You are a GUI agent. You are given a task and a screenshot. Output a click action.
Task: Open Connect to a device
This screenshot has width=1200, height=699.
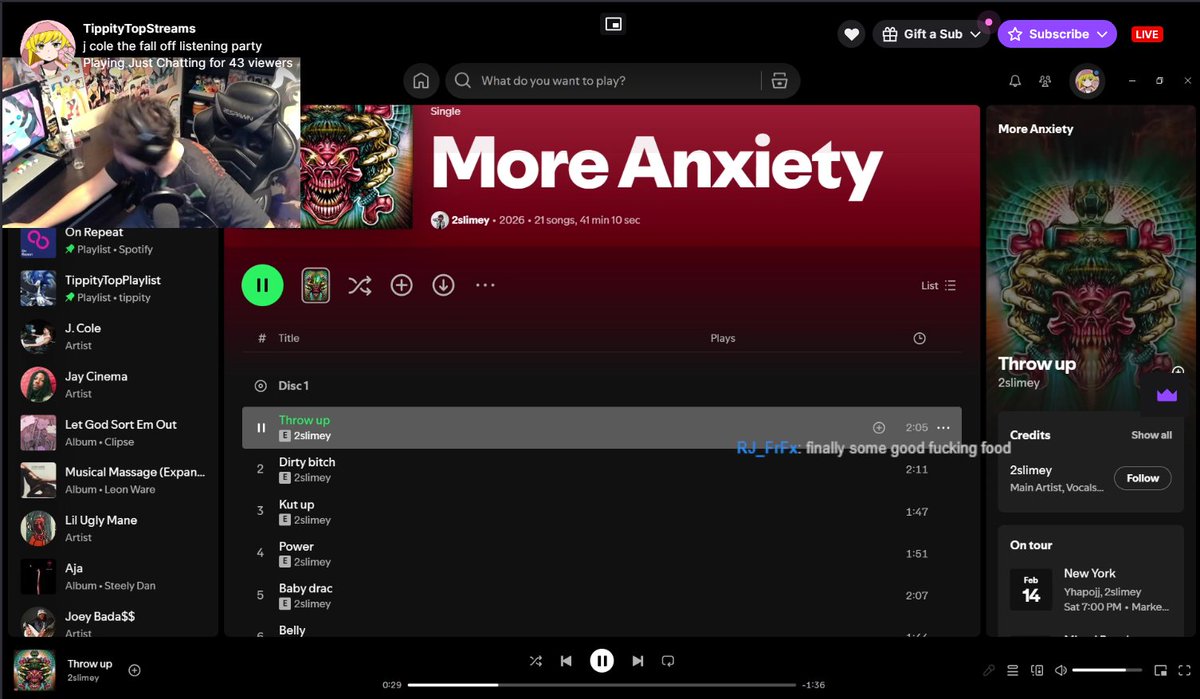[1037, 670]
